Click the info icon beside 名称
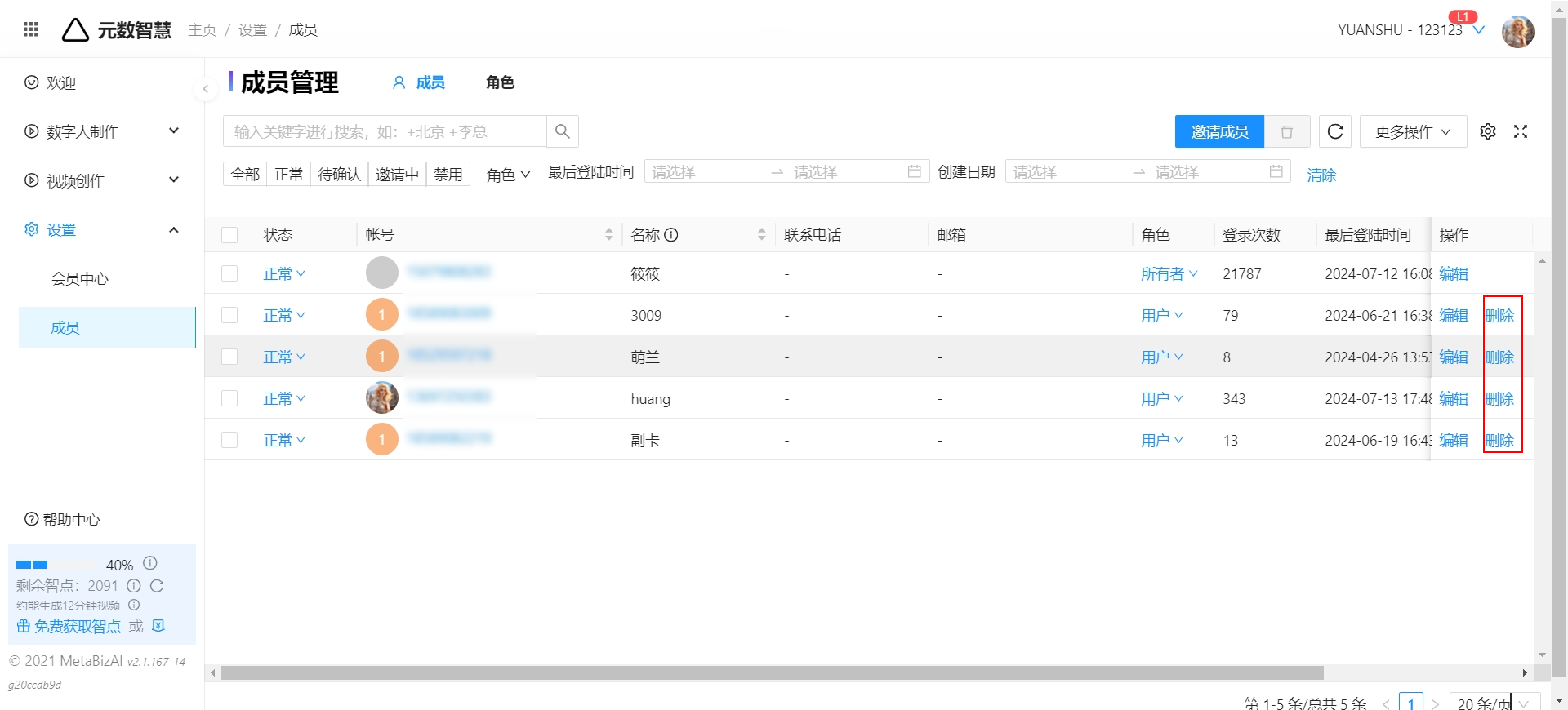The height and width of the screenshot is (710, 1568). tap(671, 235)
